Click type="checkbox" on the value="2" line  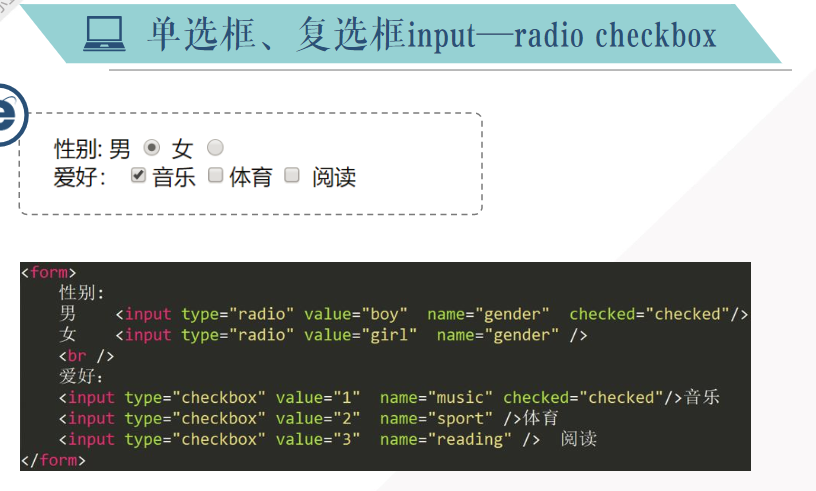point(195,419)
